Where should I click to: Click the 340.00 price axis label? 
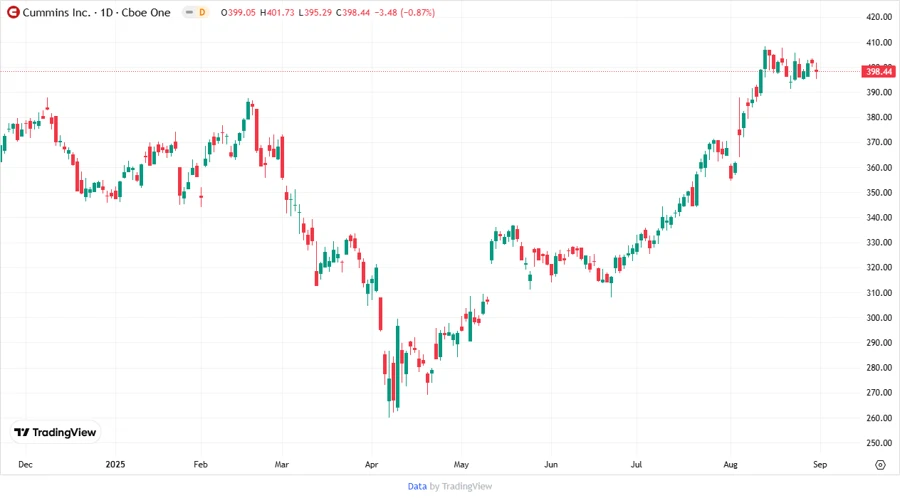(879, 217)
